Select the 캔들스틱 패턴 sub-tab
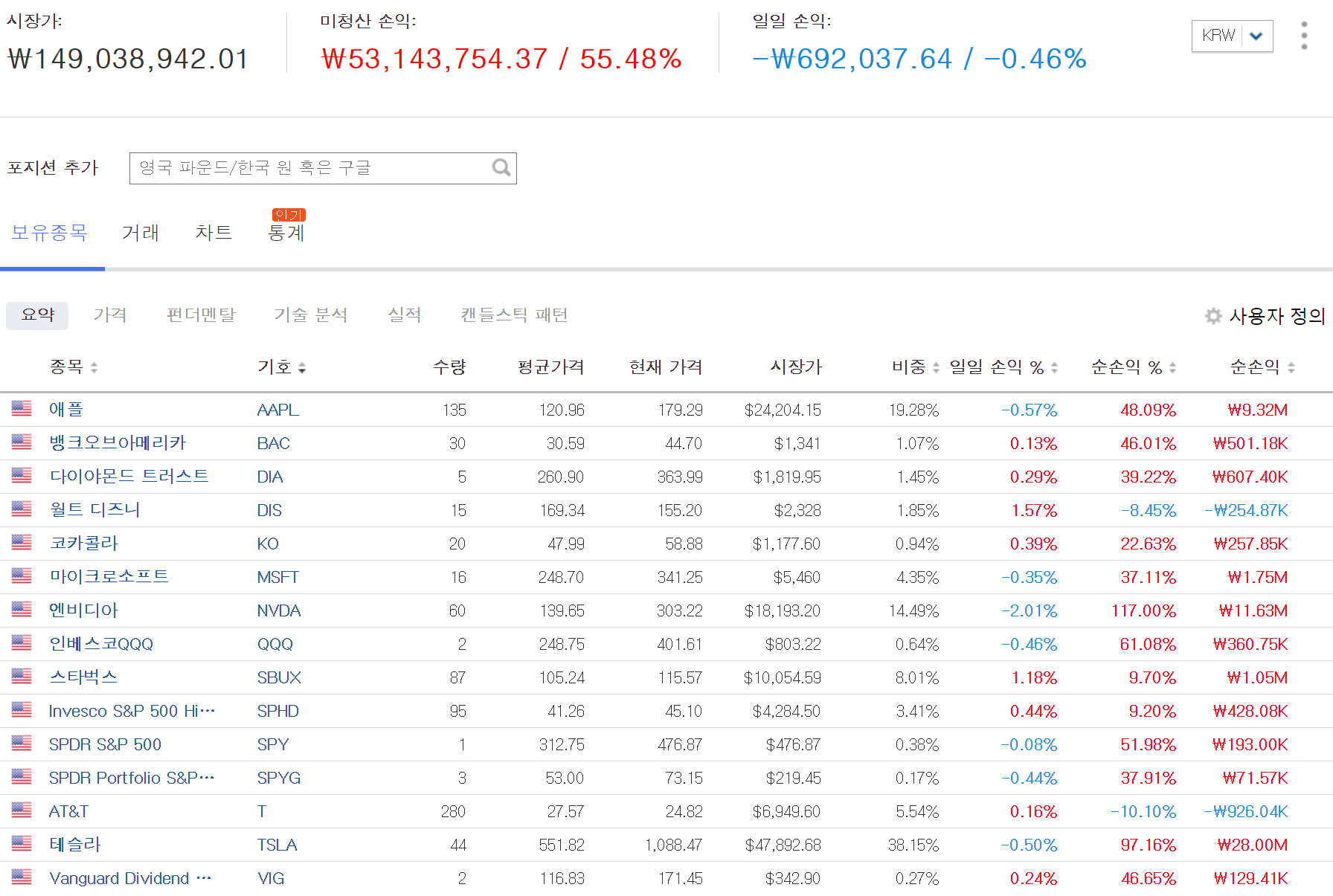This screenshot has height=896, width=1333. (x=514, y=315)
